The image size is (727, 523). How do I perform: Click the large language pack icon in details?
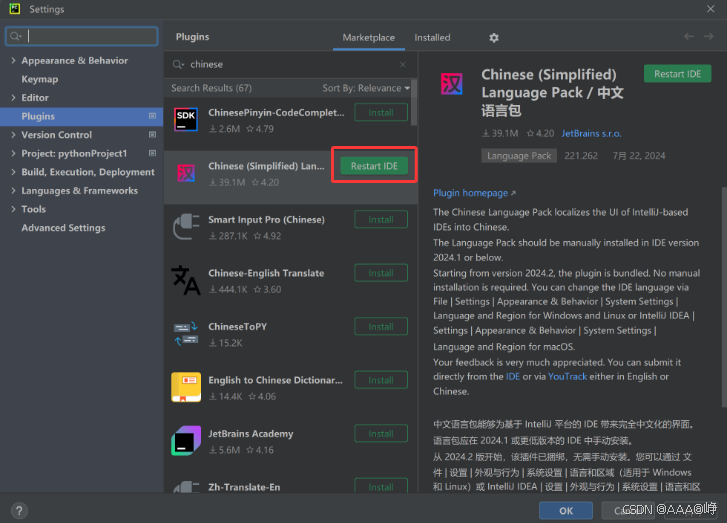click(451, 84)
